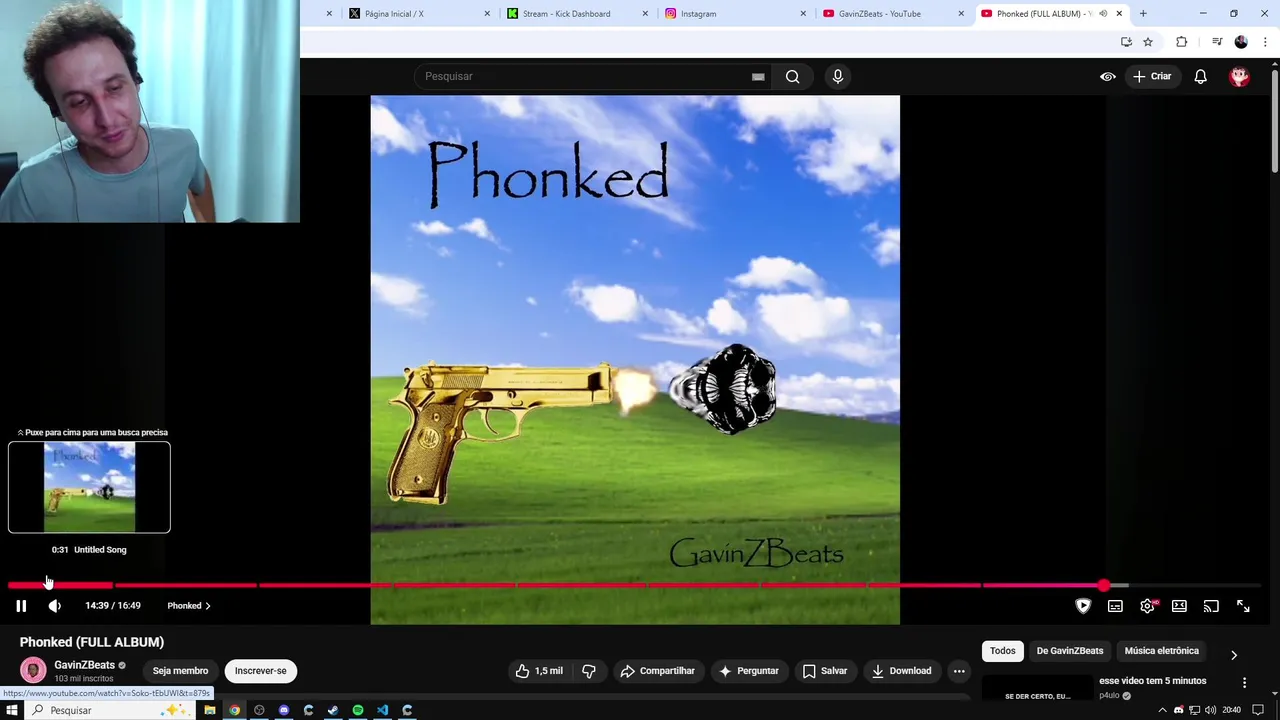Open the GavinZBeats channel link
The height and width of the screenshot is (720, 1280).
coord(84,665)
